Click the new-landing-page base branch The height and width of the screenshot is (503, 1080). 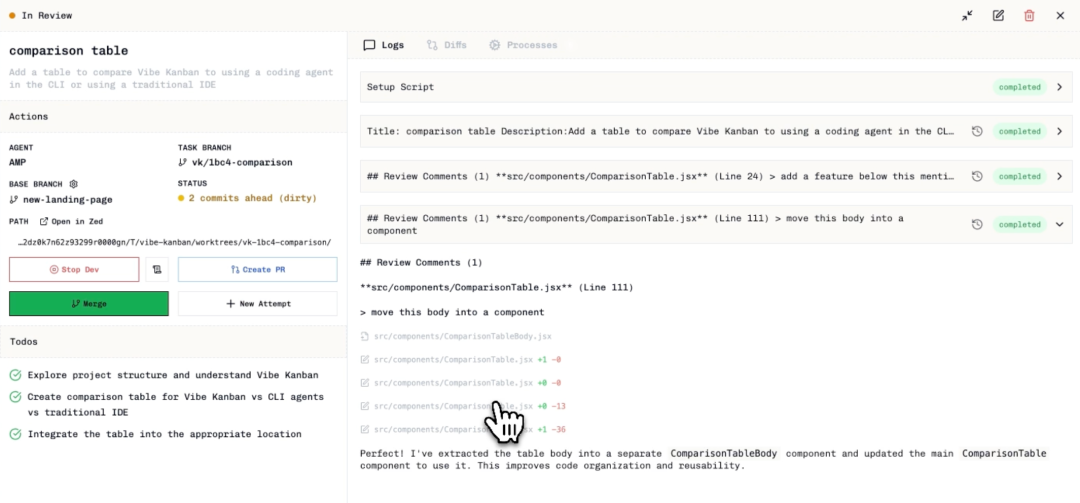(61, 199)
